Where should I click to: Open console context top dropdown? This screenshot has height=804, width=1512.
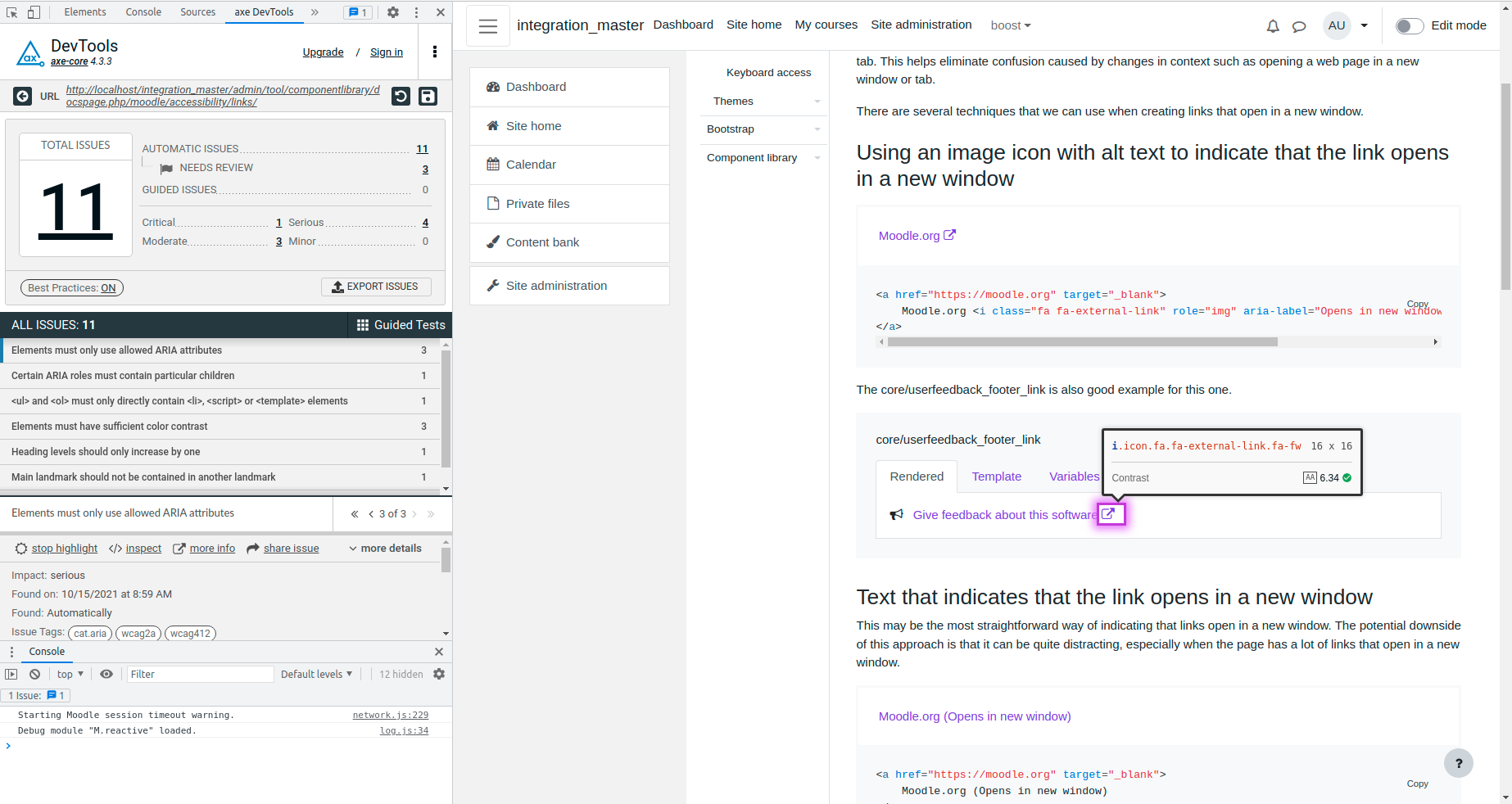point(70,675)
